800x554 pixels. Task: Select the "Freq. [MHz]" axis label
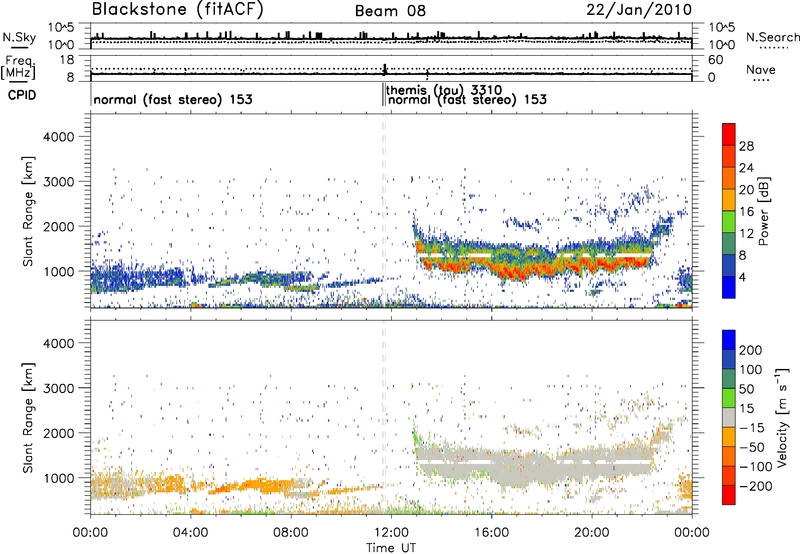click(18, 68)
